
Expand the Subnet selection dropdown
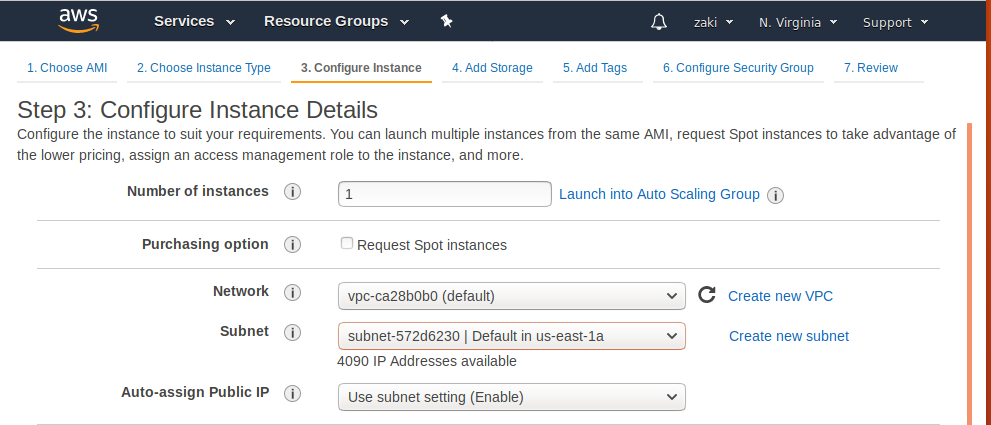click(511, 336)
